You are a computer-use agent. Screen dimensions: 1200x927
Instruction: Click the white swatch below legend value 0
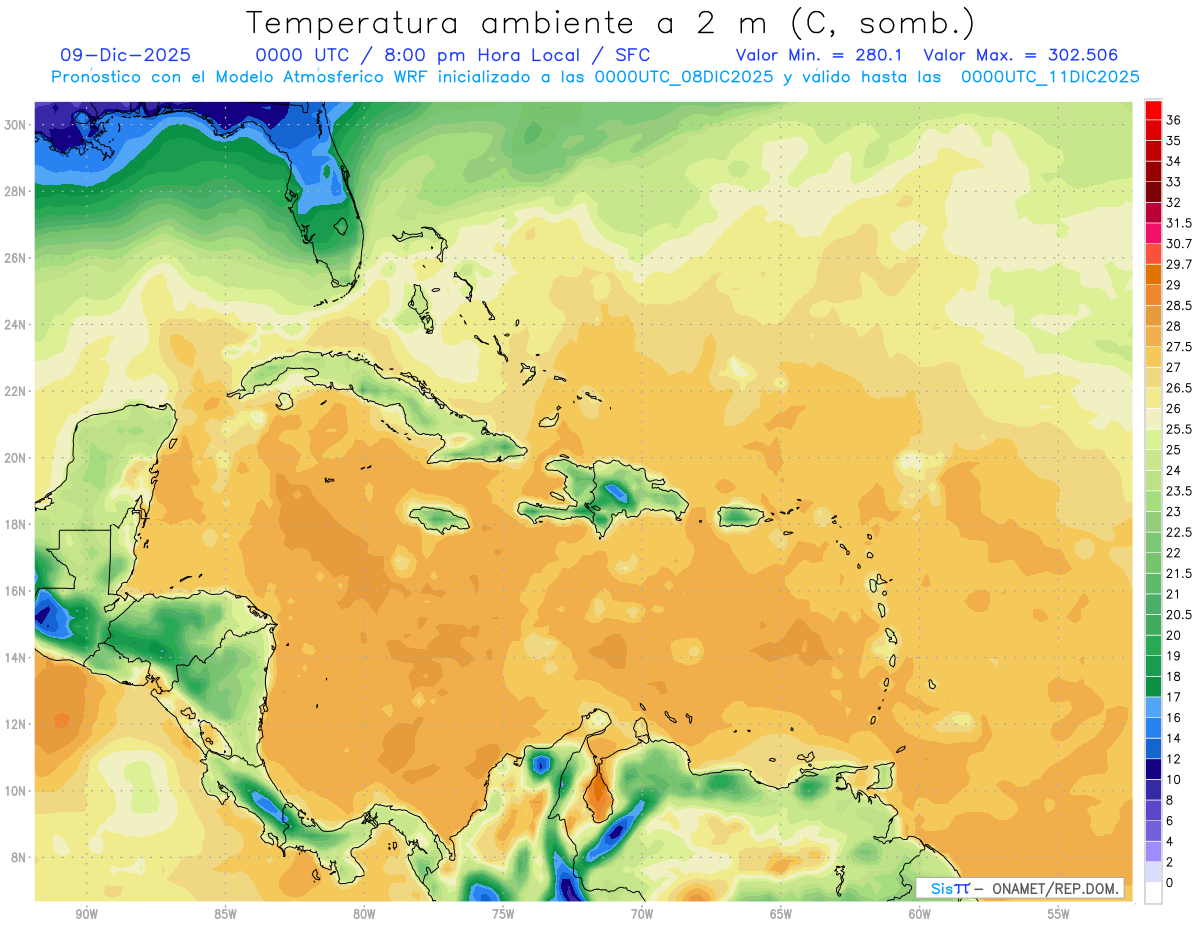point(1153,893)
